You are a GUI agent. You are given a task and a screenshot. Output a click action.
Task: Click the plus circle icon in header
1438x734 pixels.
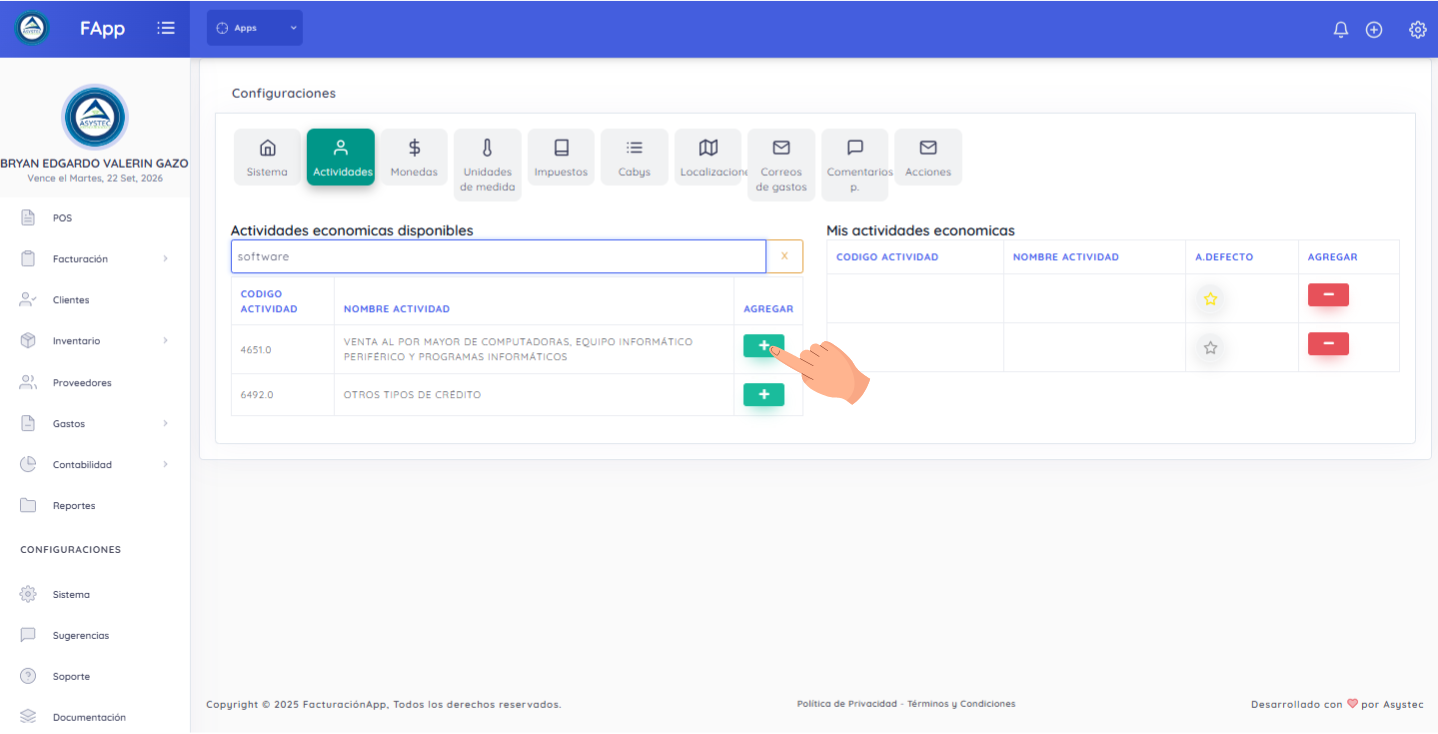(1374, 30)
